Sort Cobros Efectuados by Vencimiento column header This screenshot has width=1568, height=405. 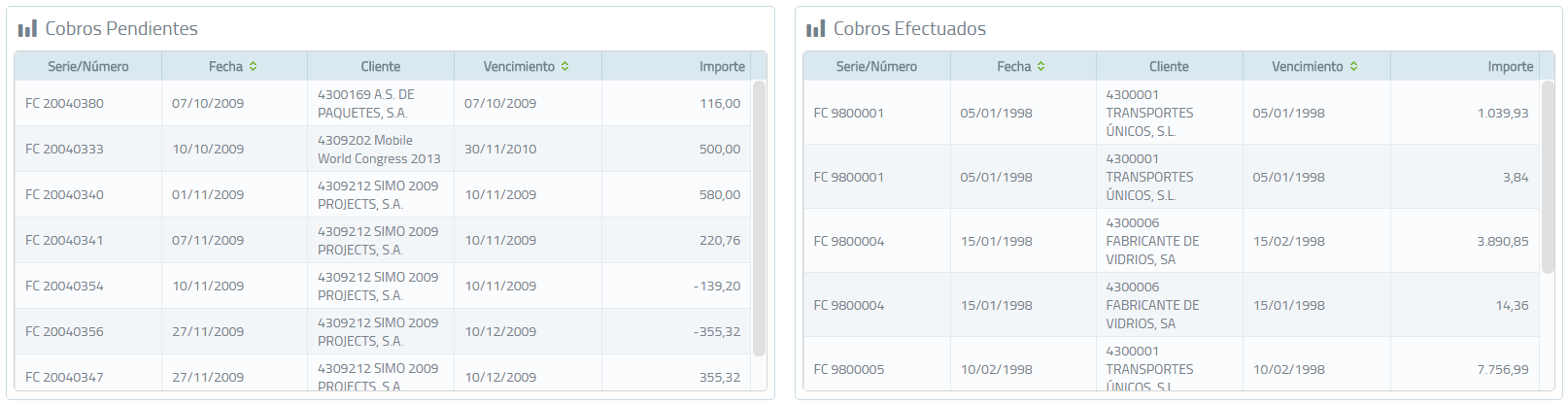click(x=1315, y=66)
